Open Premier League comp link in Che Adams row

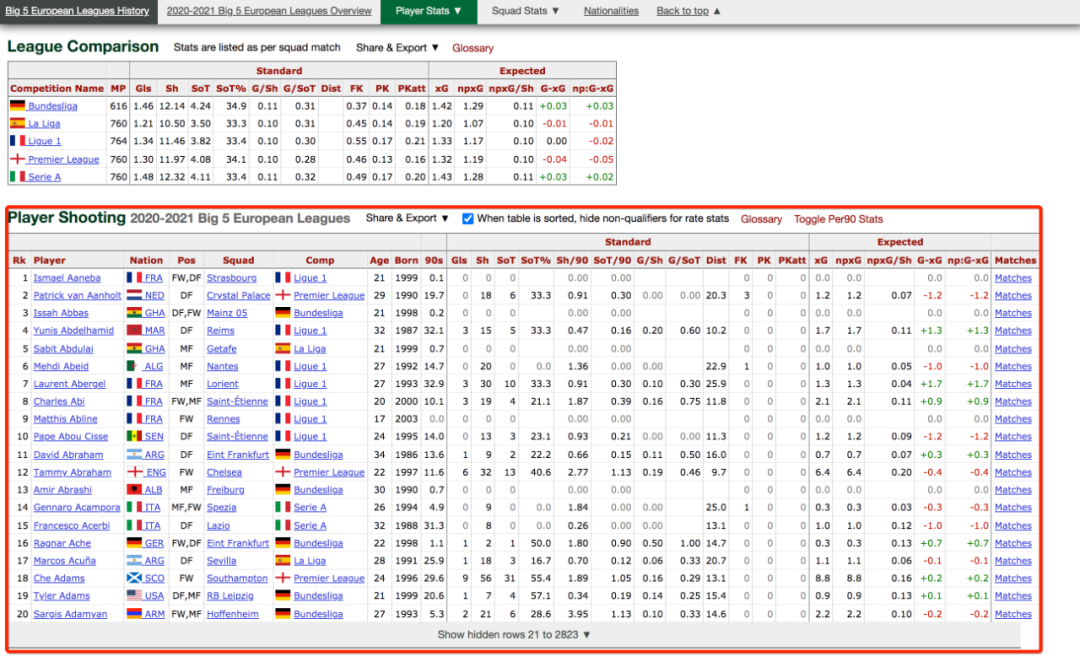tap(329, 578)
